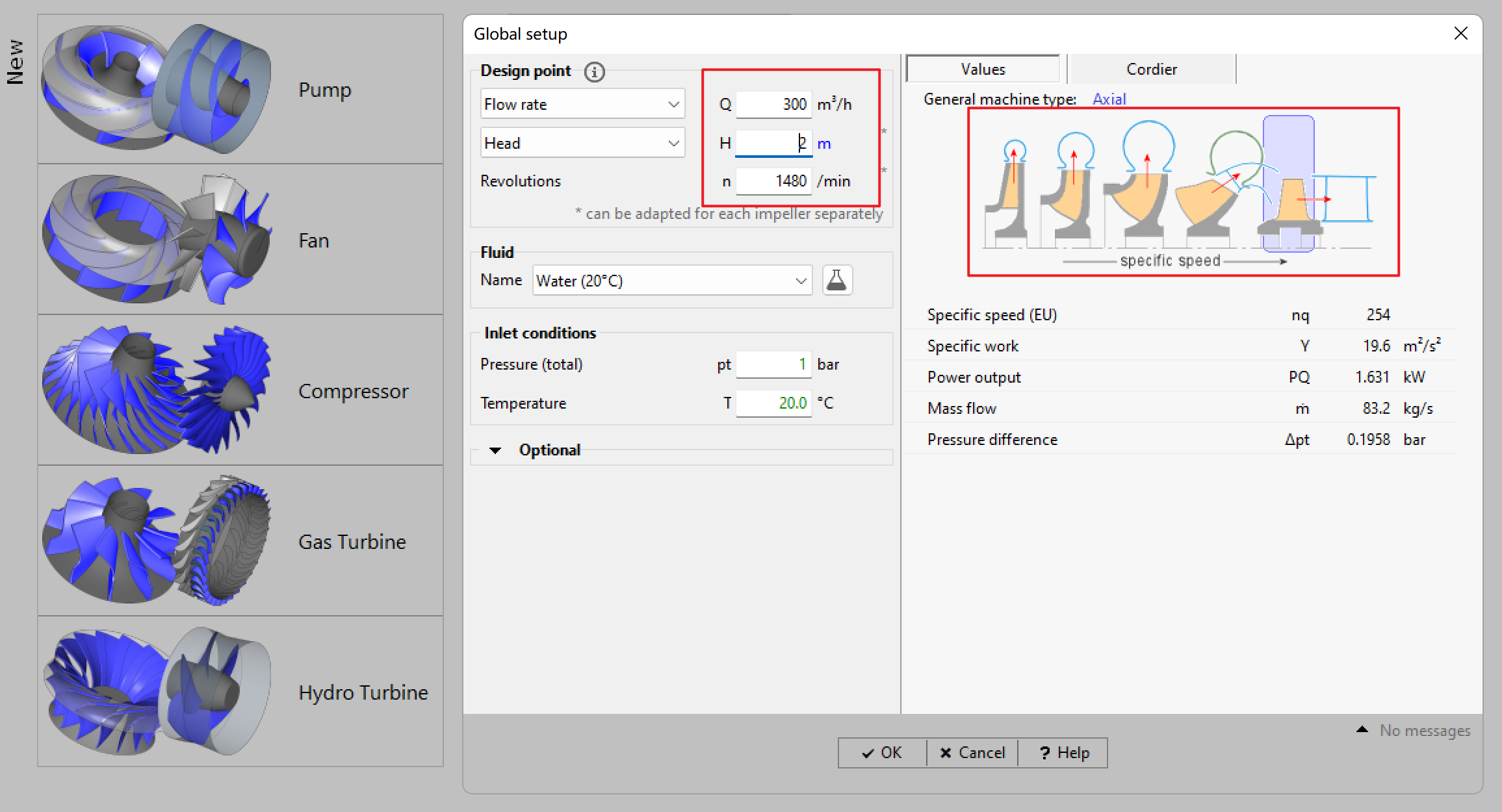Open the Water (20°C) fluid dropdown
The height and width of the screenshot is (812, 1502).
[672, 281]
